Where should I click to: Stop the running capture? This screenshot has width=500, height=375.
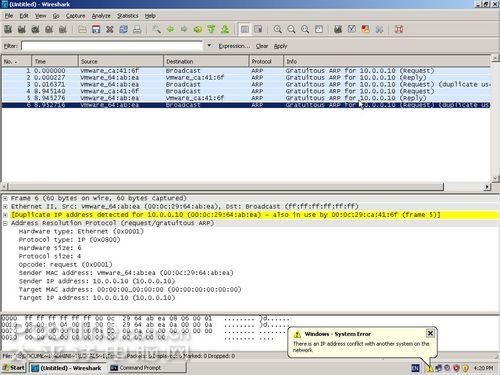tap(49, 29)
